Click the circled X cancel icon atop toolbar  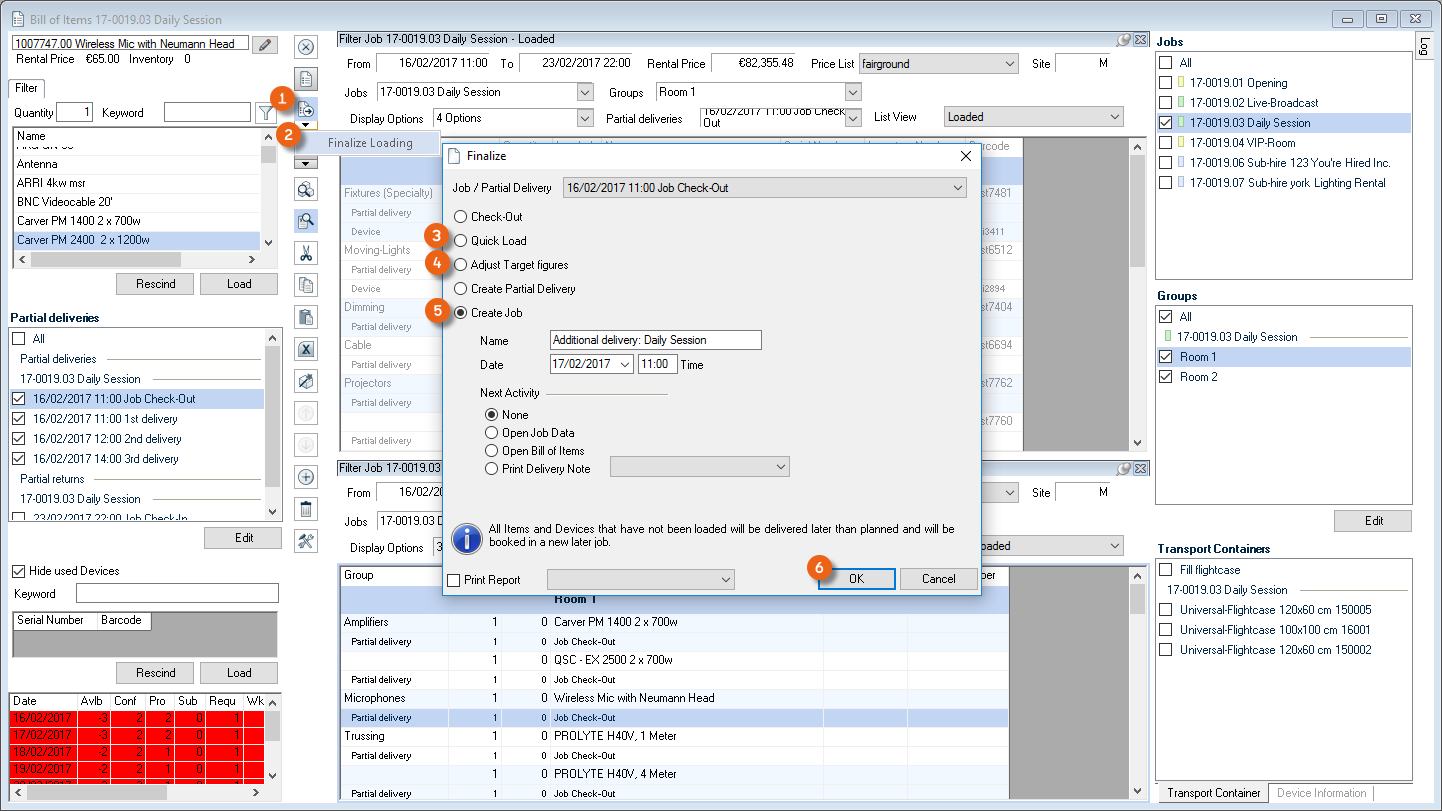point(307,47)
